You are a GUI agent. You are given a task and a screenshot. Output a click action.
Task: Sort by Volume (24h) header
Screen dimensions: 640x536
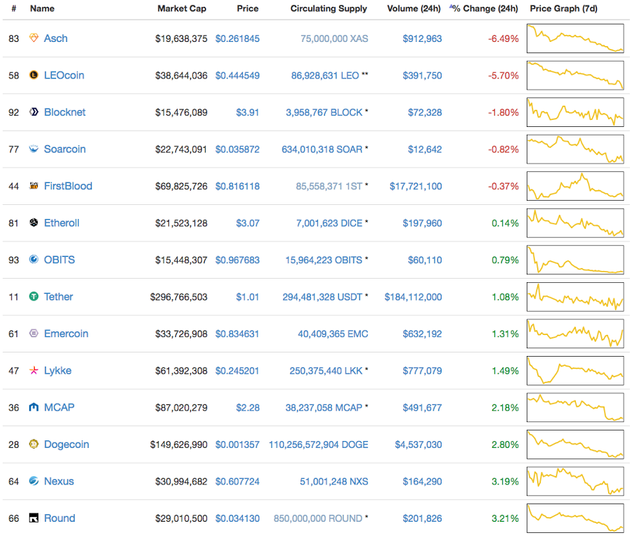414,9
